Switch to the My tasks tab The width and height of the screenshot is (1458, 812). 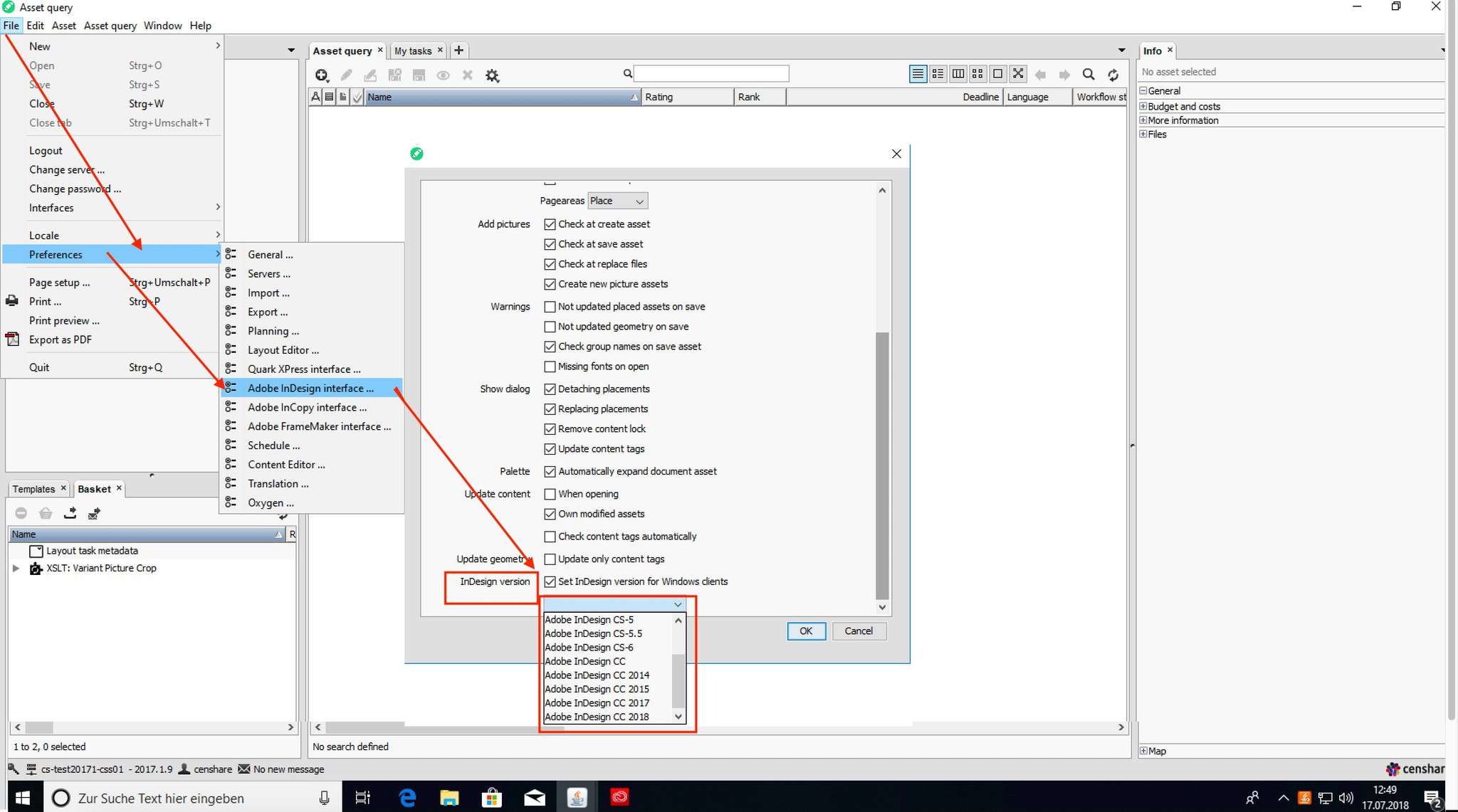coord(413,51)
